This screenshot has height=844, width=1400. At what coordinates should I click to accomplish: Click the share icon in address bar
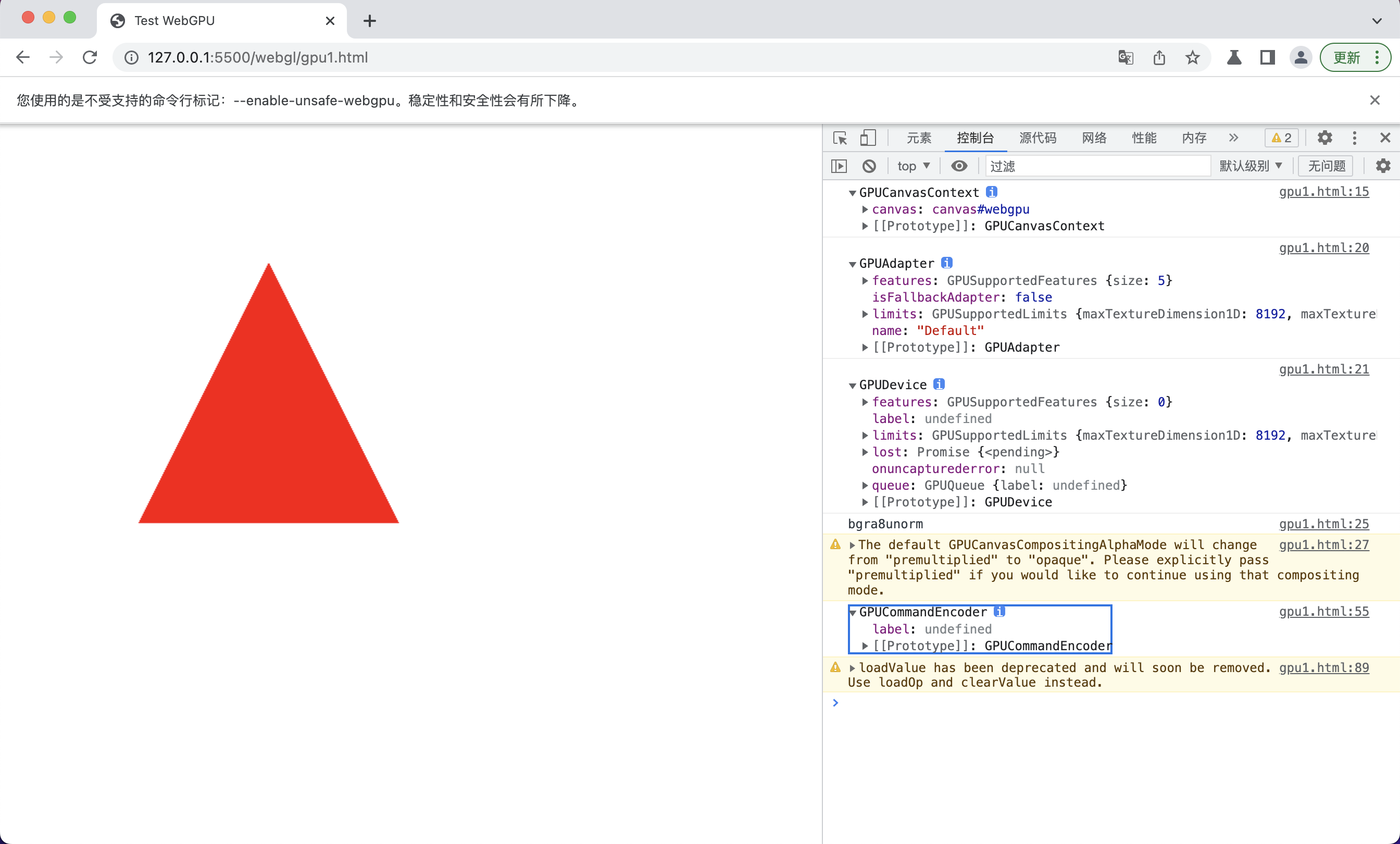pos(1159,57)
